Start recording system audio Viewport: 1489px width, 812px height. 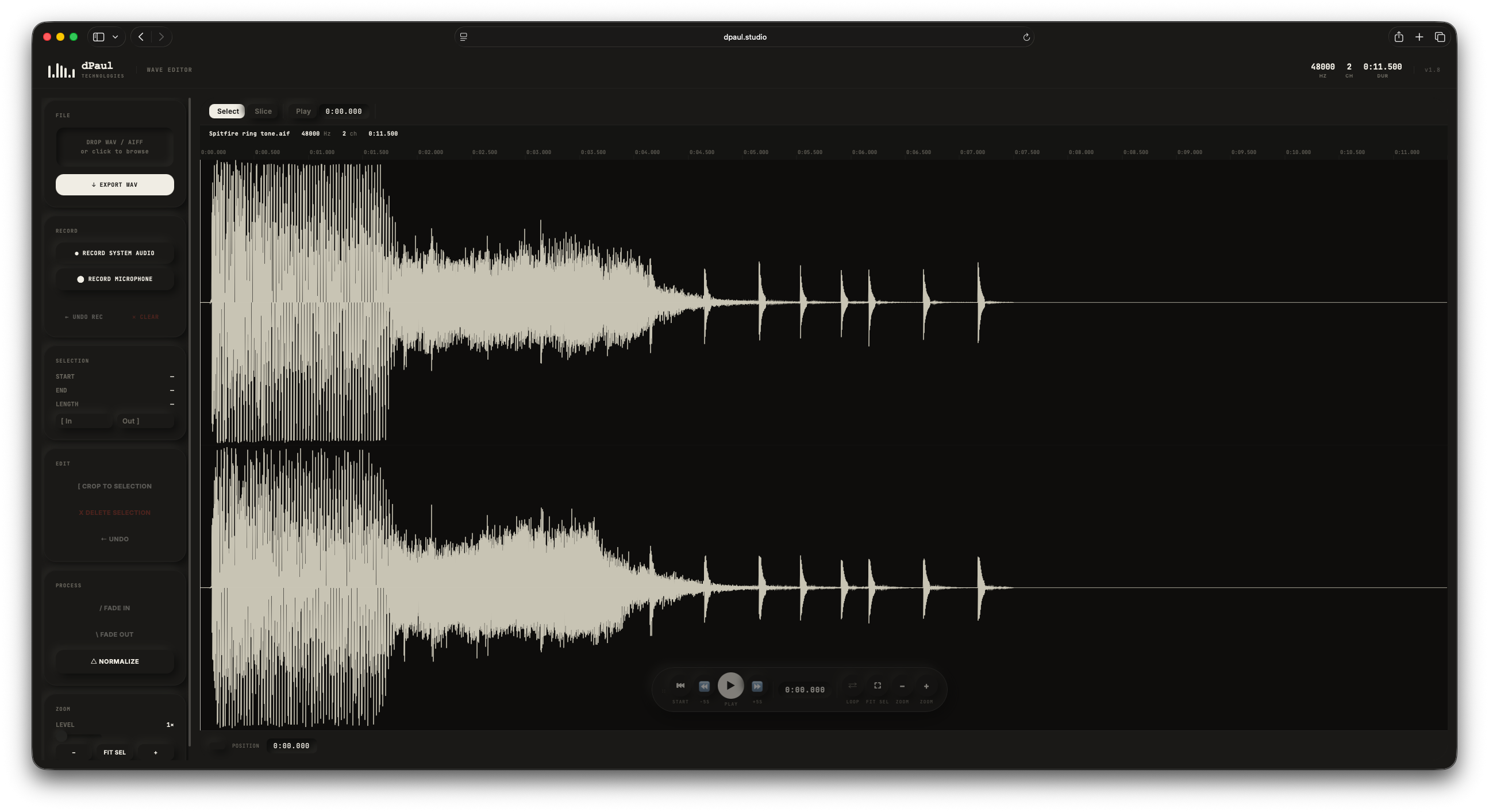point(114,253)
